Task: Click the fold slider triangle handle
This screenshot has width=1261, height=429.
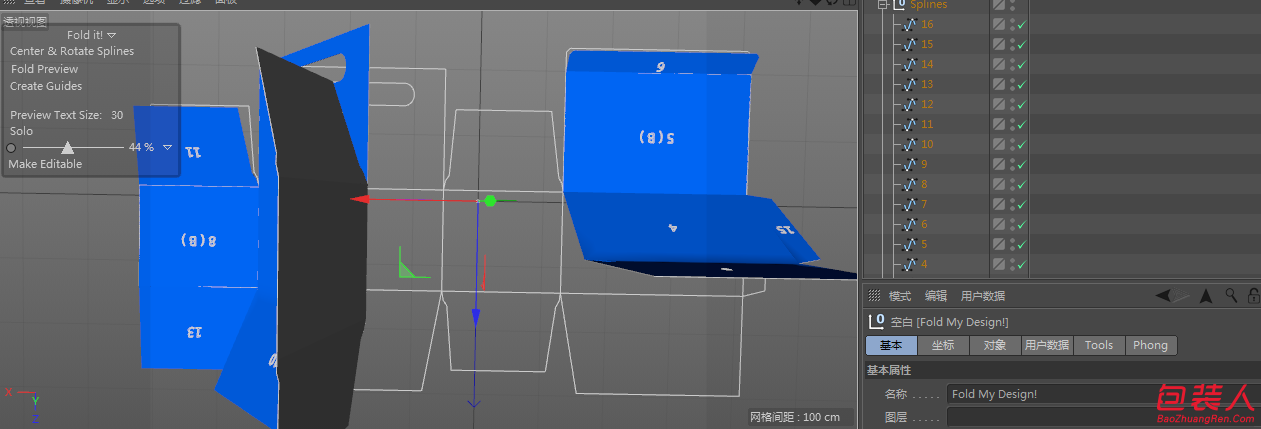Action: click(x=68, y=147)
